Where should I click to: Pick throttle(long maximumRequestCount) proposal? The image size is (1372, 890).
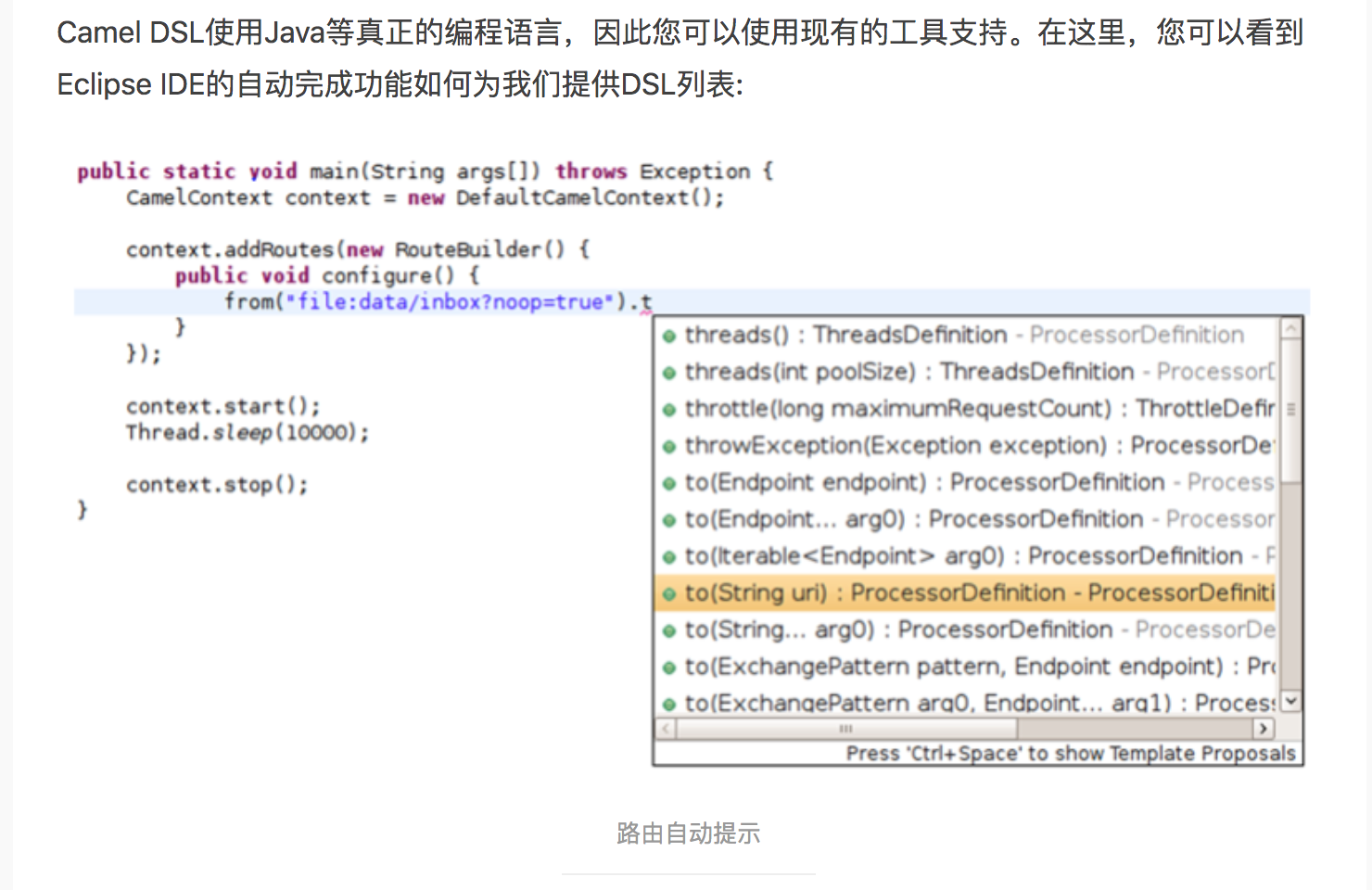[x=966, y=409]
